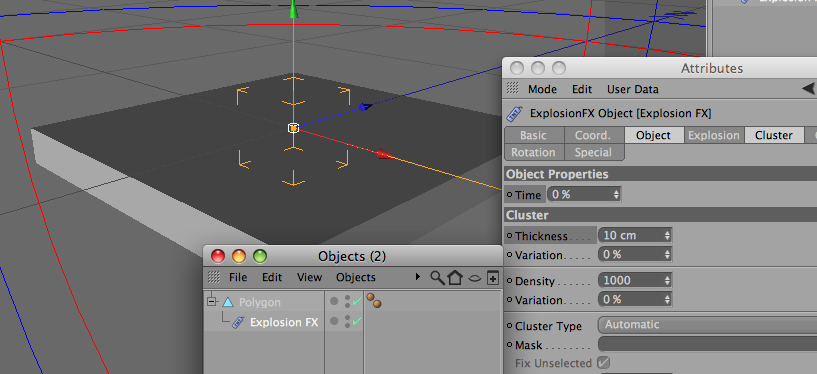
Task: Click the grip icon in Objects menu bar
Action: pyautogui.click(x=214, y=277)
